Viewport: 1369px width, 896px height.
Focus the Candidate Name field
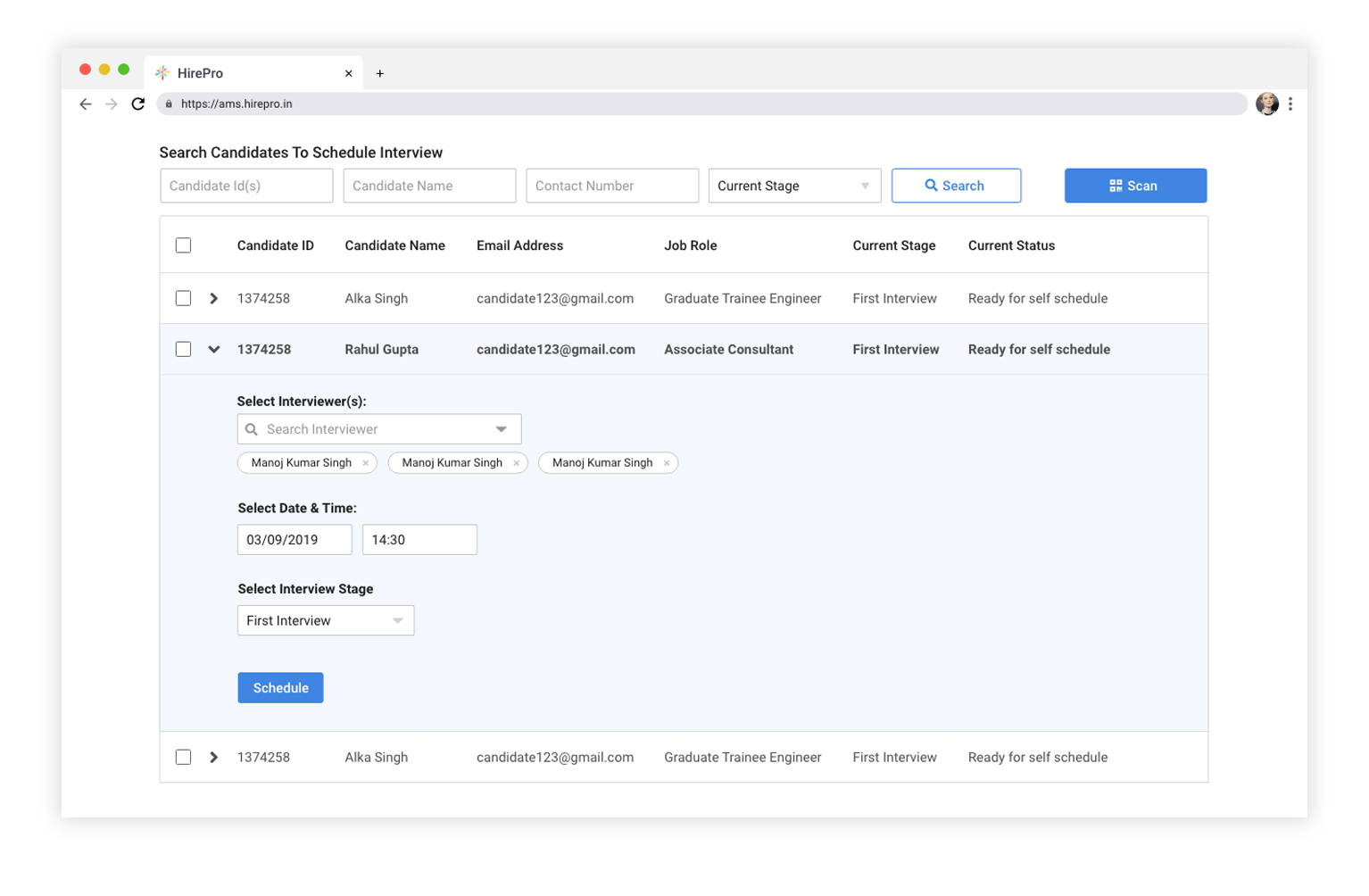[x=429, y=186]
